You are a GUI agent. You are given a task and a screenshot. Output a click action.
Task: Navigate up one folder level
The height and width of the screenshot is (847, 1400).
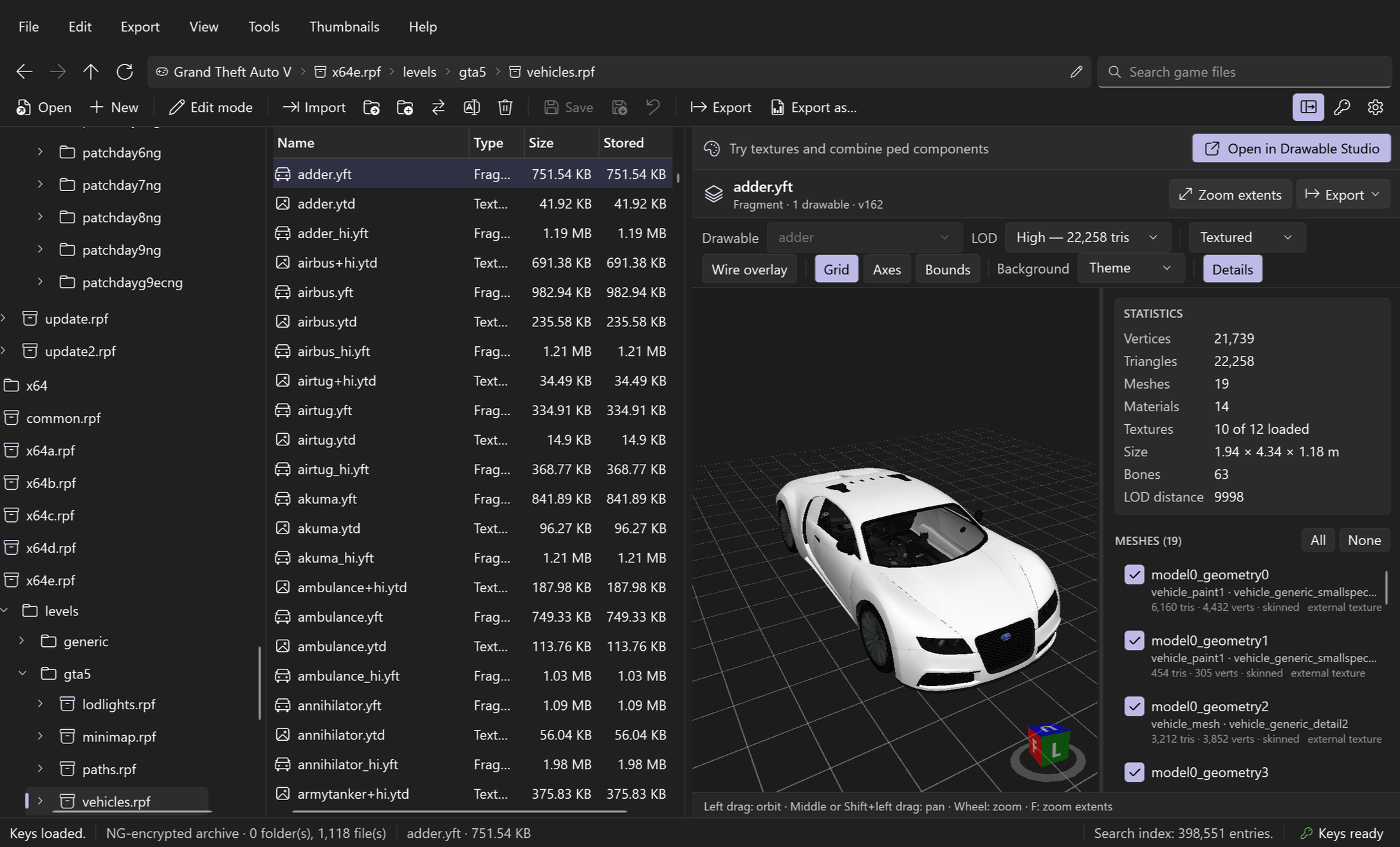point(91,71)
